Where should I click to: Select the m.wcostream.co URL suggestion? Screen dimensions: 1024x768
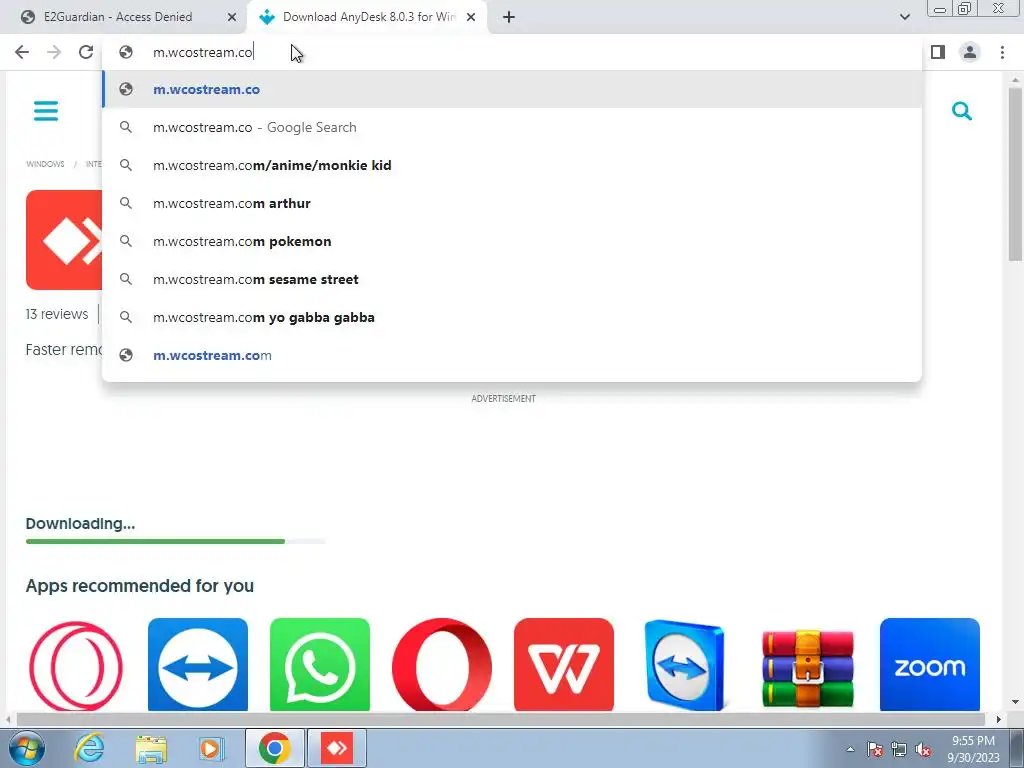coord(512,89)
